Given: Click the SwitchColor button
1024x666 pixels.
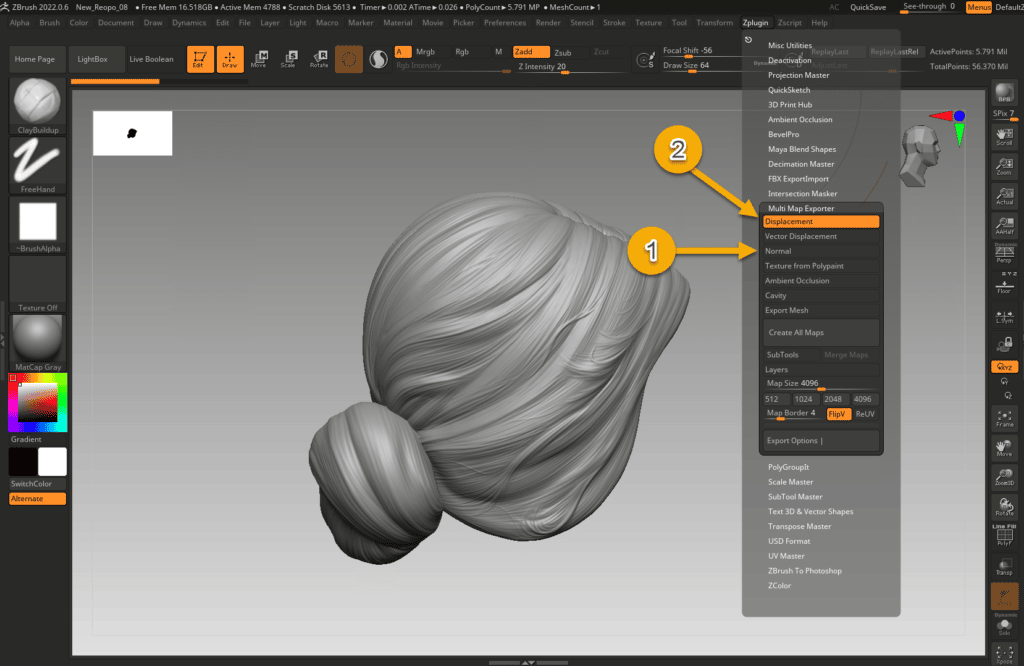Looking at the screenshot, I should pos(37,484).
